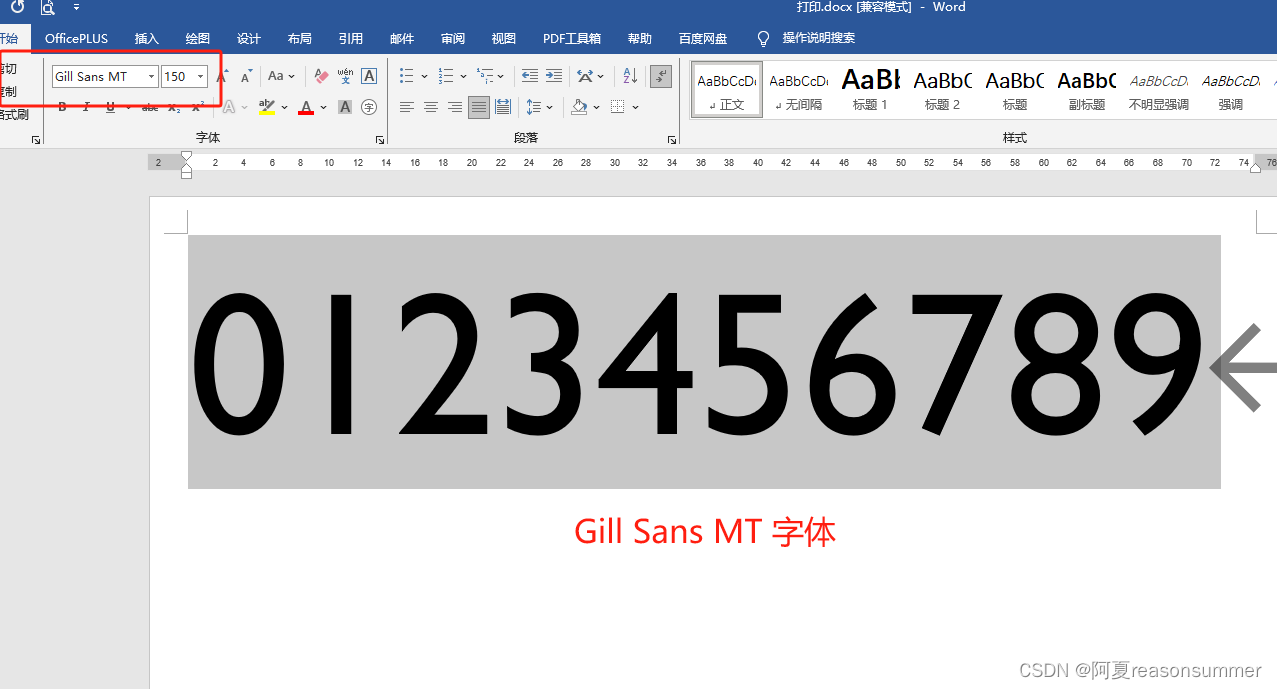Open customize quick access toolbar dropdown

click(x=77, y=7)
